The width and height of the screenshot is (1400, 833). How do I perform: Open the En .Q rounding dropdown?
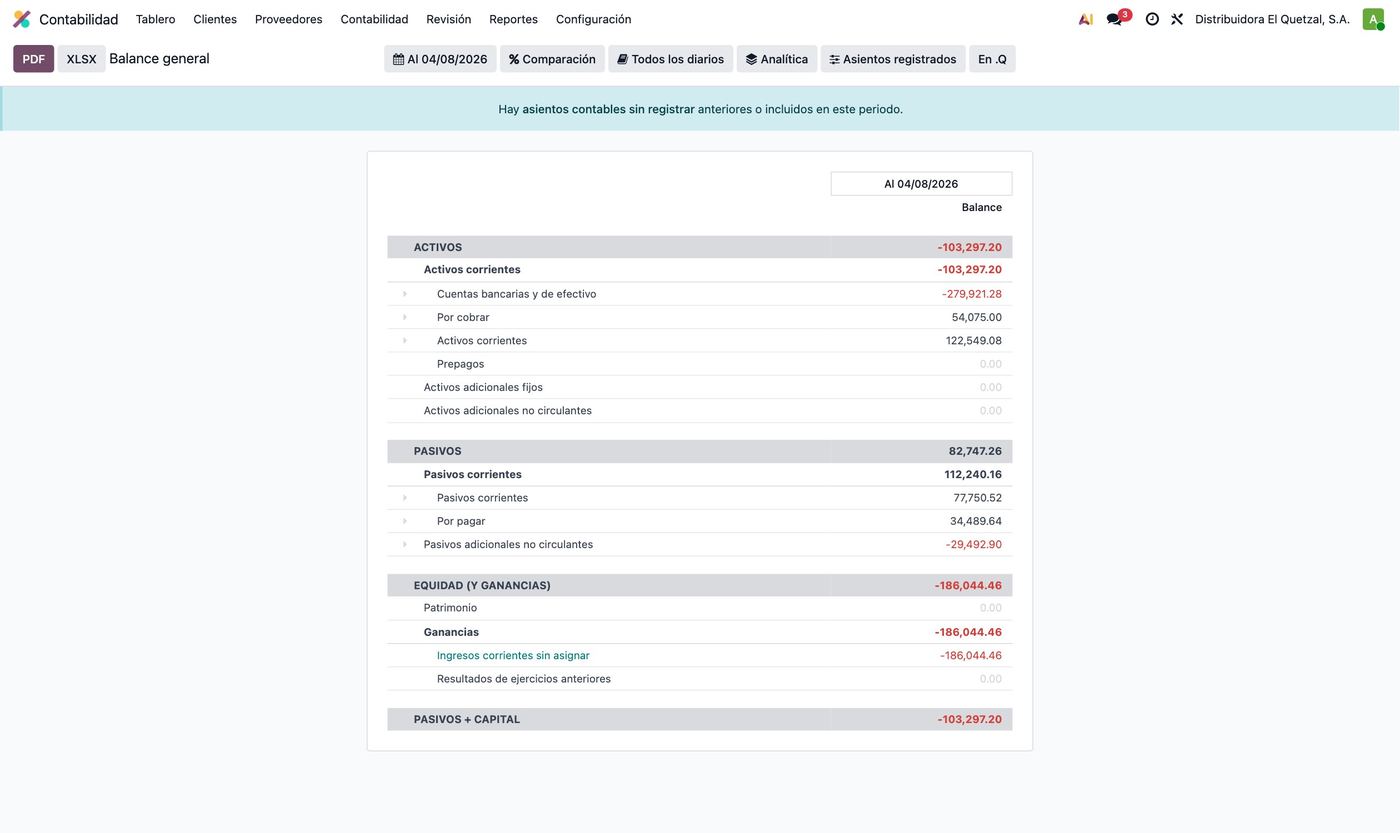tap(992, 59)
